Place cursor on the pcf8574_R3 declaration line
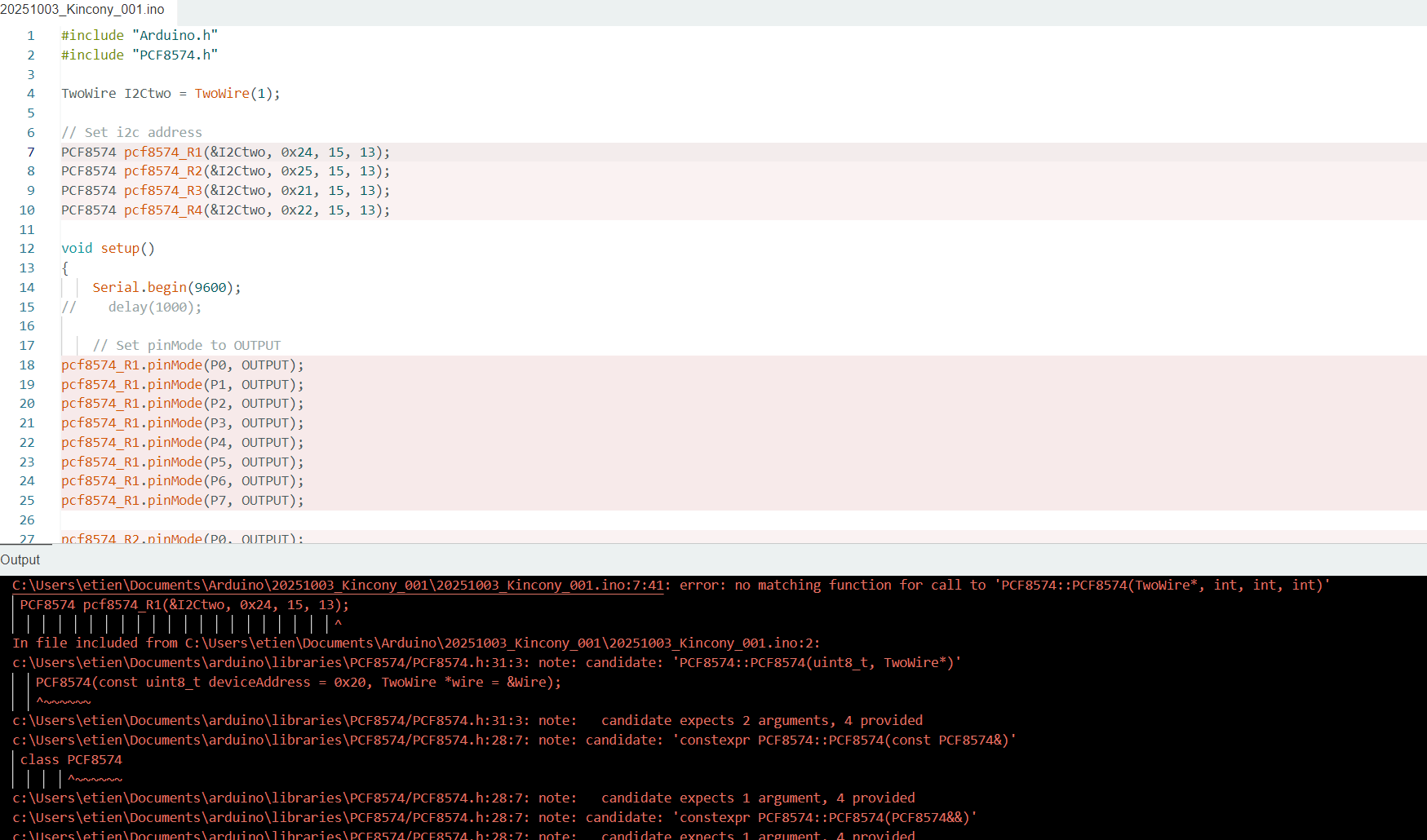 click(225, 191)
